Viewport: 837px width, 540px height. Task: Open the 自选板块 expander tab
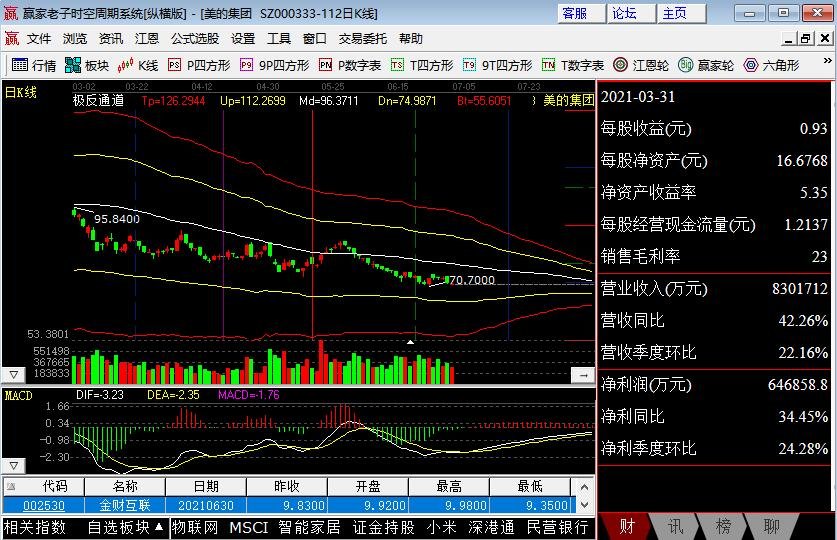click(x=125, y=527)
